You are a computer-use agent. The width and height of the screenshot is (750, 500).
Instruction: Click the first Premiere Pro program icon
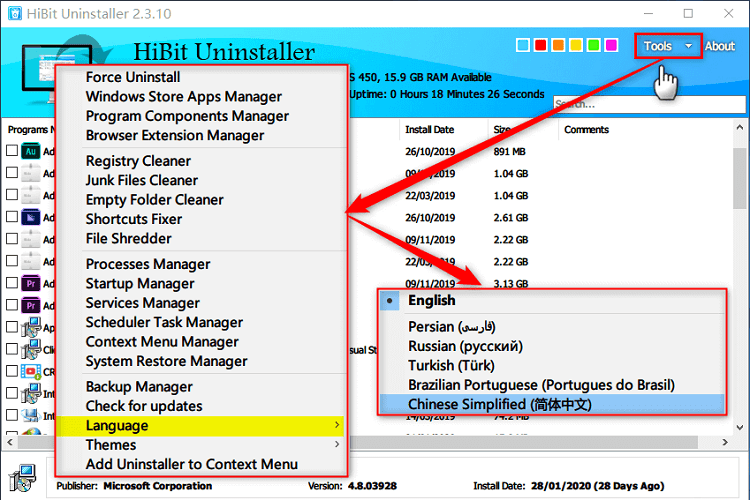click(x=31, y=284)
